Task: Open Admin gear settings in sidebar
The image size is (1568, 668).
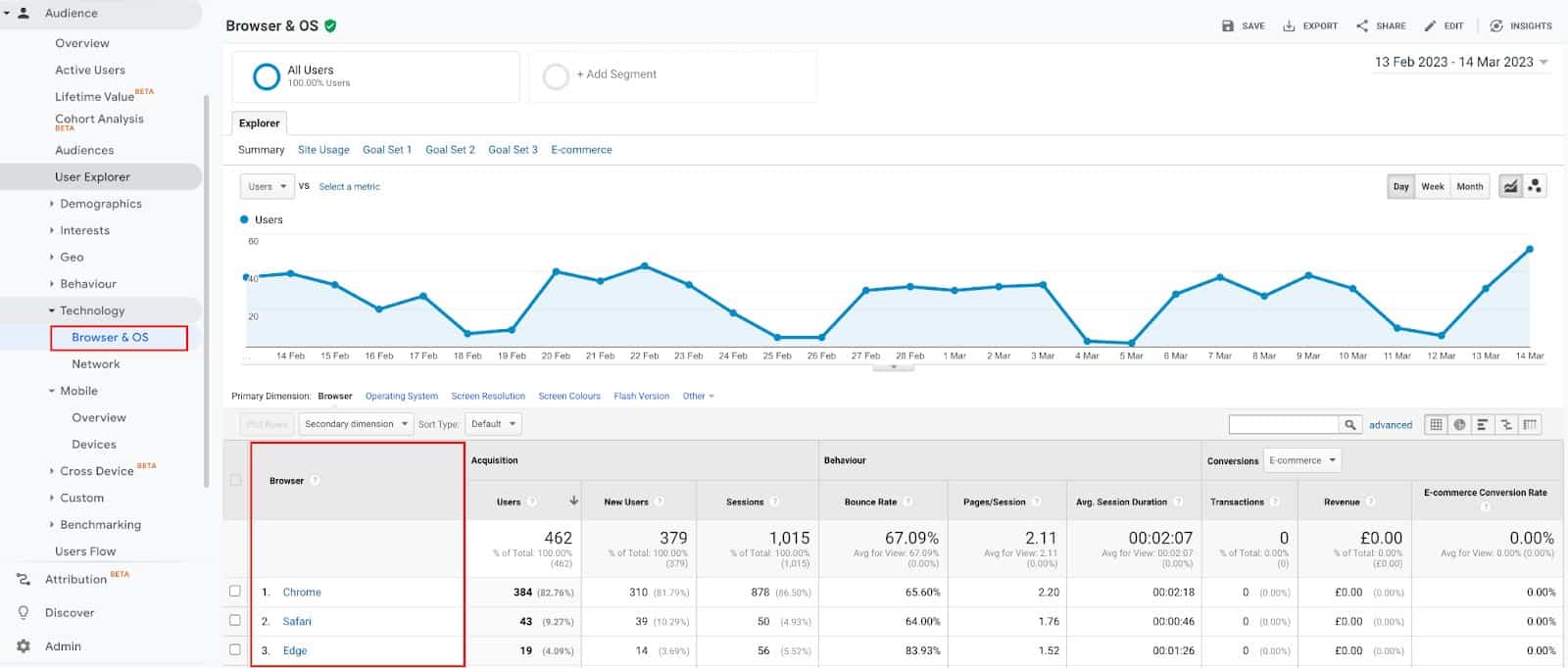Action: click(x=24, y=646)
